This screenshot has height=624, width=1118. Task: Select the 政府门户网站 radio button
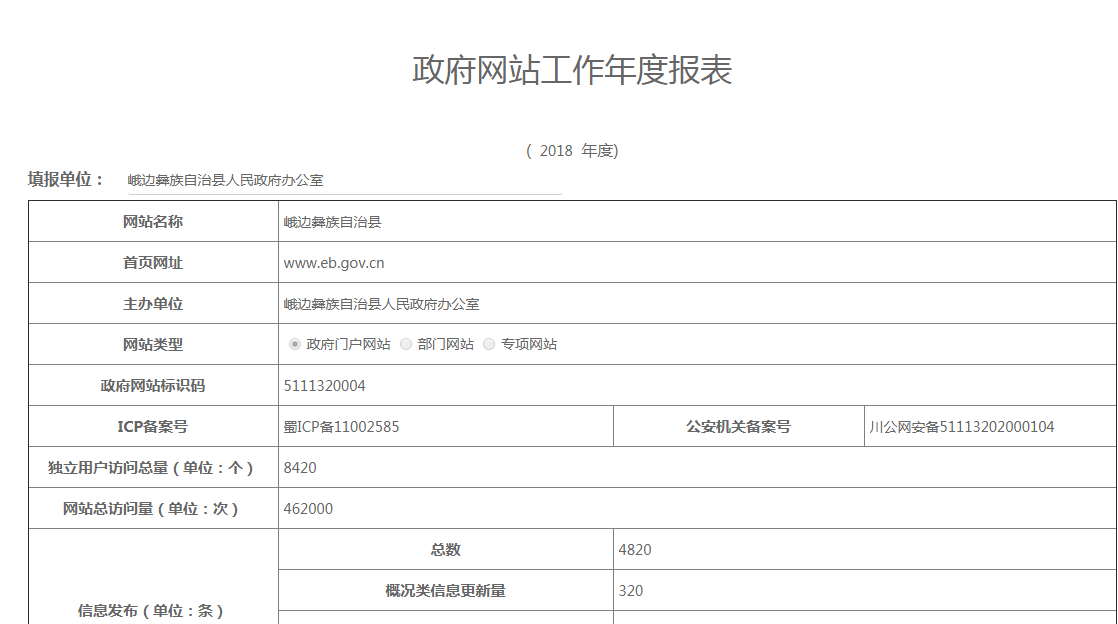coord(295,344)
